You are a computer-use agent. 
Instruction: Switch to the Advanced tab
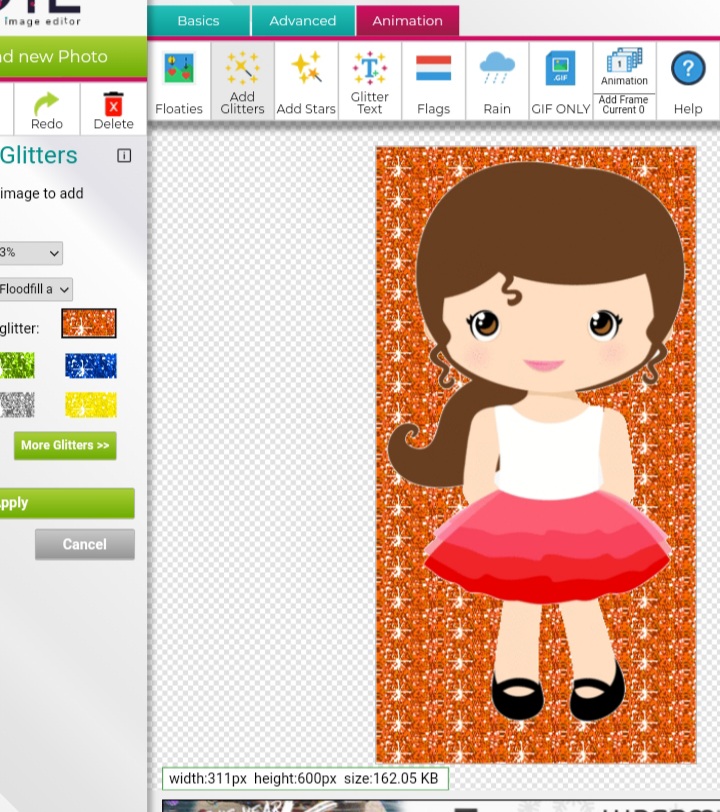click(302, 20)
